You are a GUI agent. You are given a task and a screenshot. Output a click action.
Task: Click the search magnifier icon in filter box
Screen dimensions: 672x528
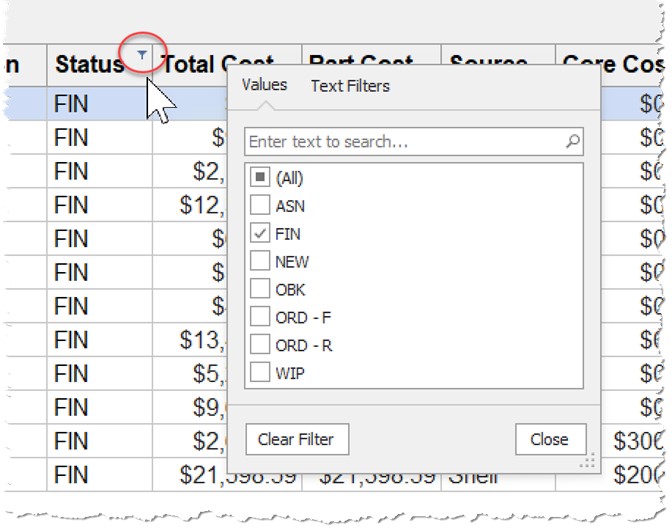(572, 142)
